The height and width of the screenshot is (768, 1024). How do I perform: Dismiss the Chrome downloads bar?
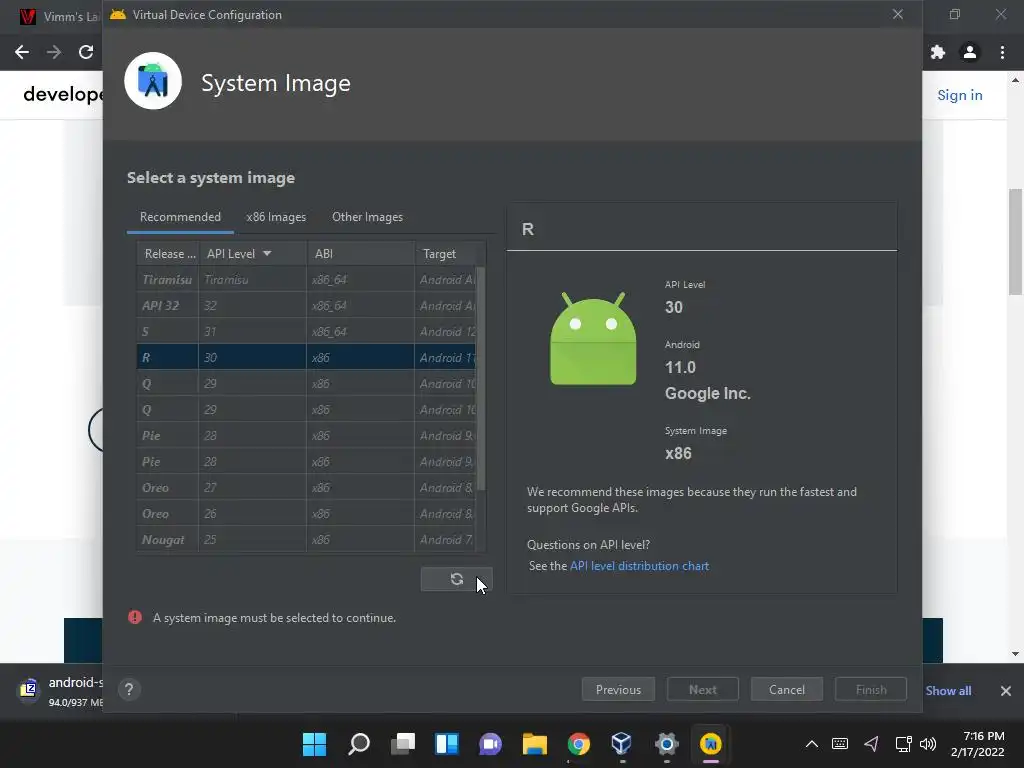coord(1006,690)
